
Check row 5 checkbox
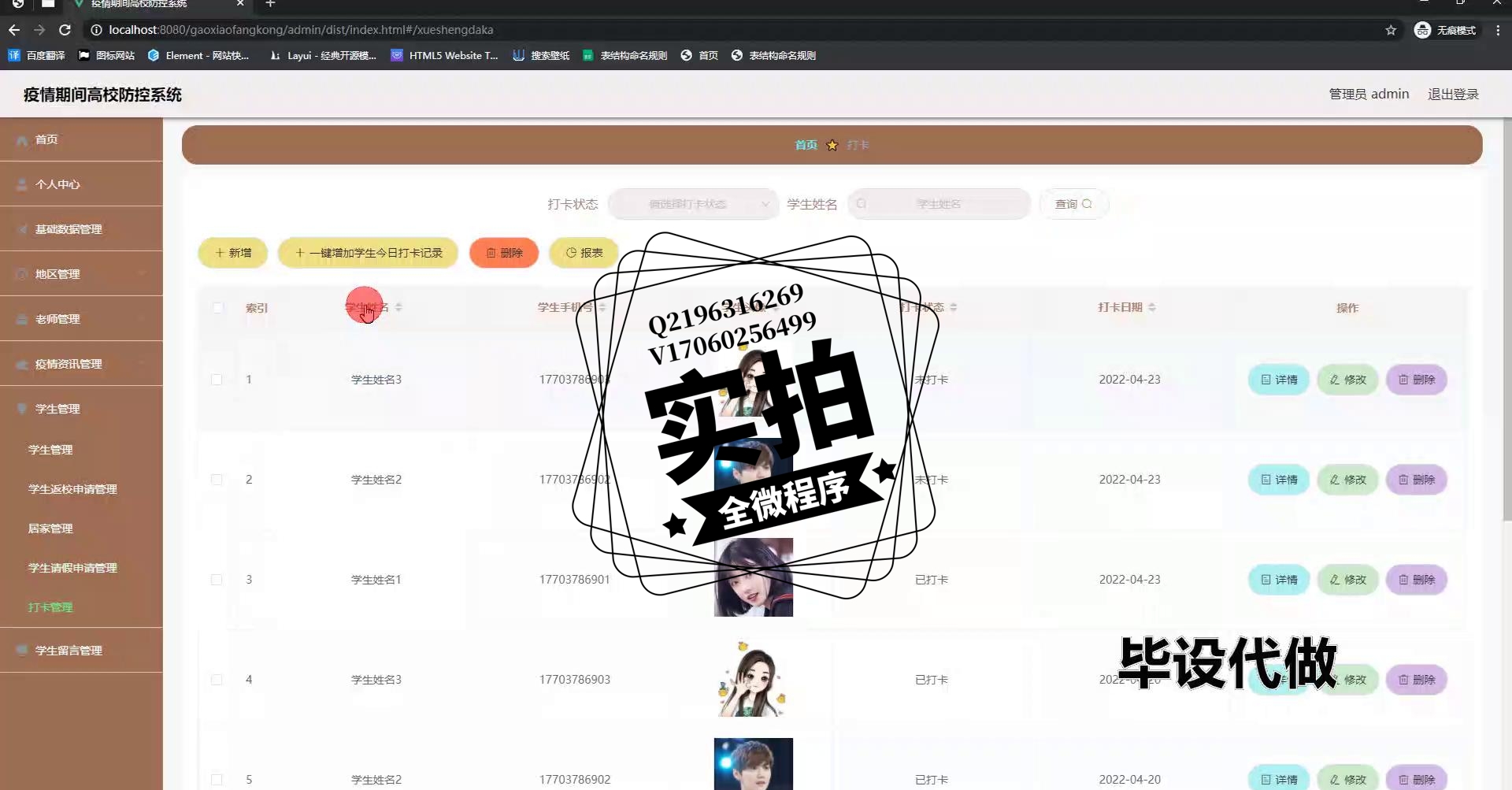point(217,780)
